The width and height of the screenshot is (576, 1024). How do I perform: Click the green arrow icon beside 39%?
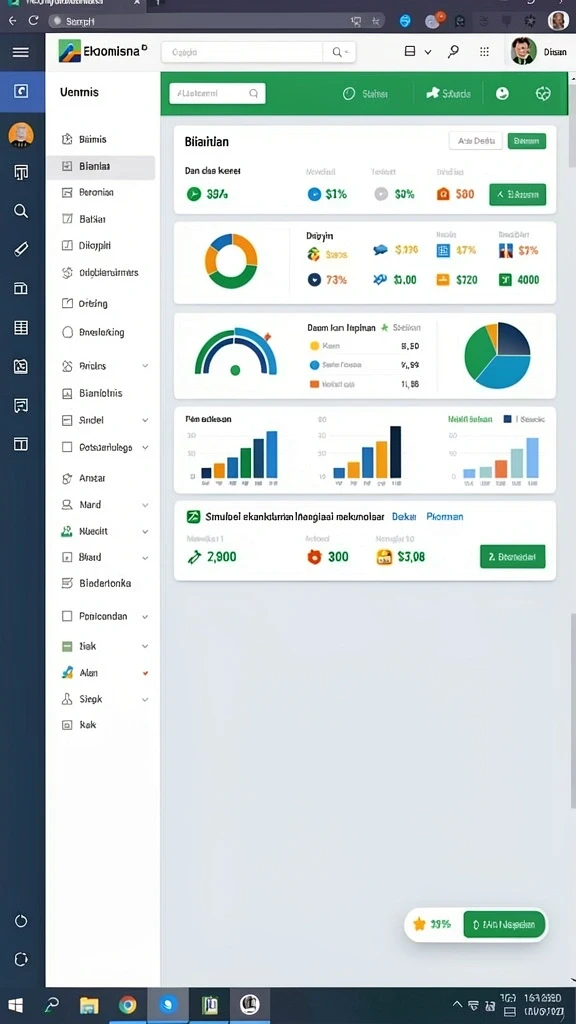pyautogui.click(x=194, y=194)
